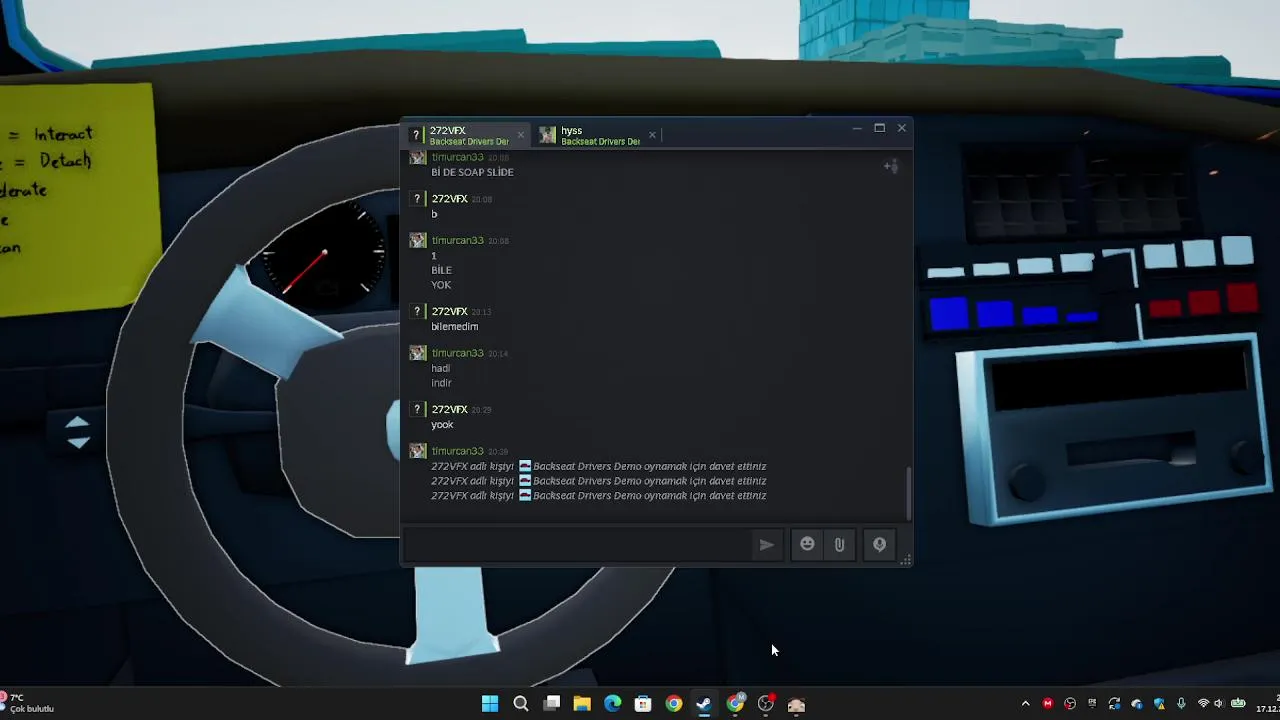
Task: Send the chat message with arrow button
Action: click(x=766, y=545)
